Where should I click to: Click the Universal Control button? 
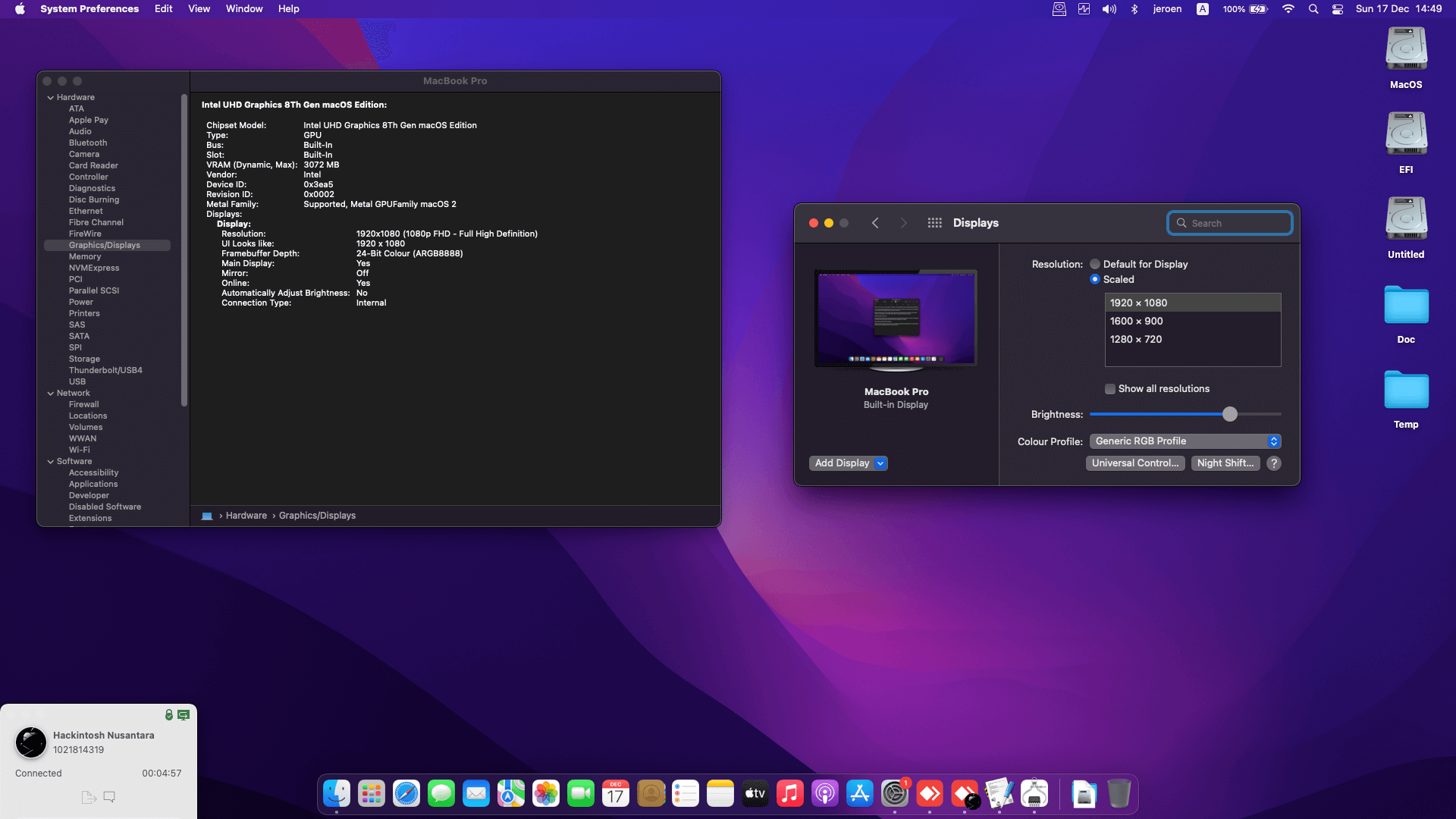click(x=1134, y=463)
